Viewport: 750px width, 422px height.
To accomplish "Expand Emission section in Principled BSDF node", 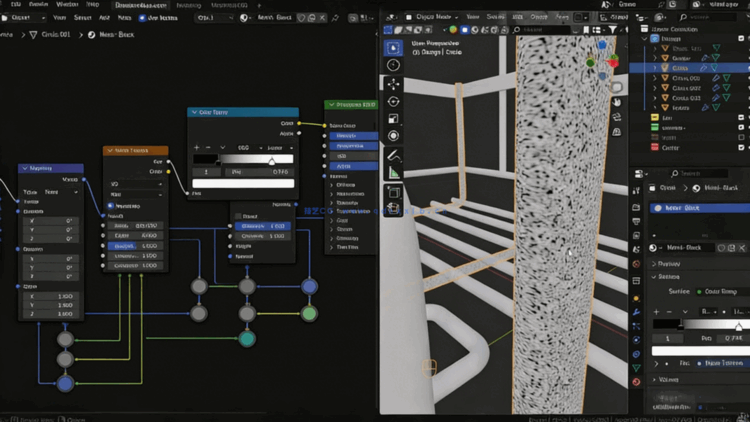I will 331,238.
